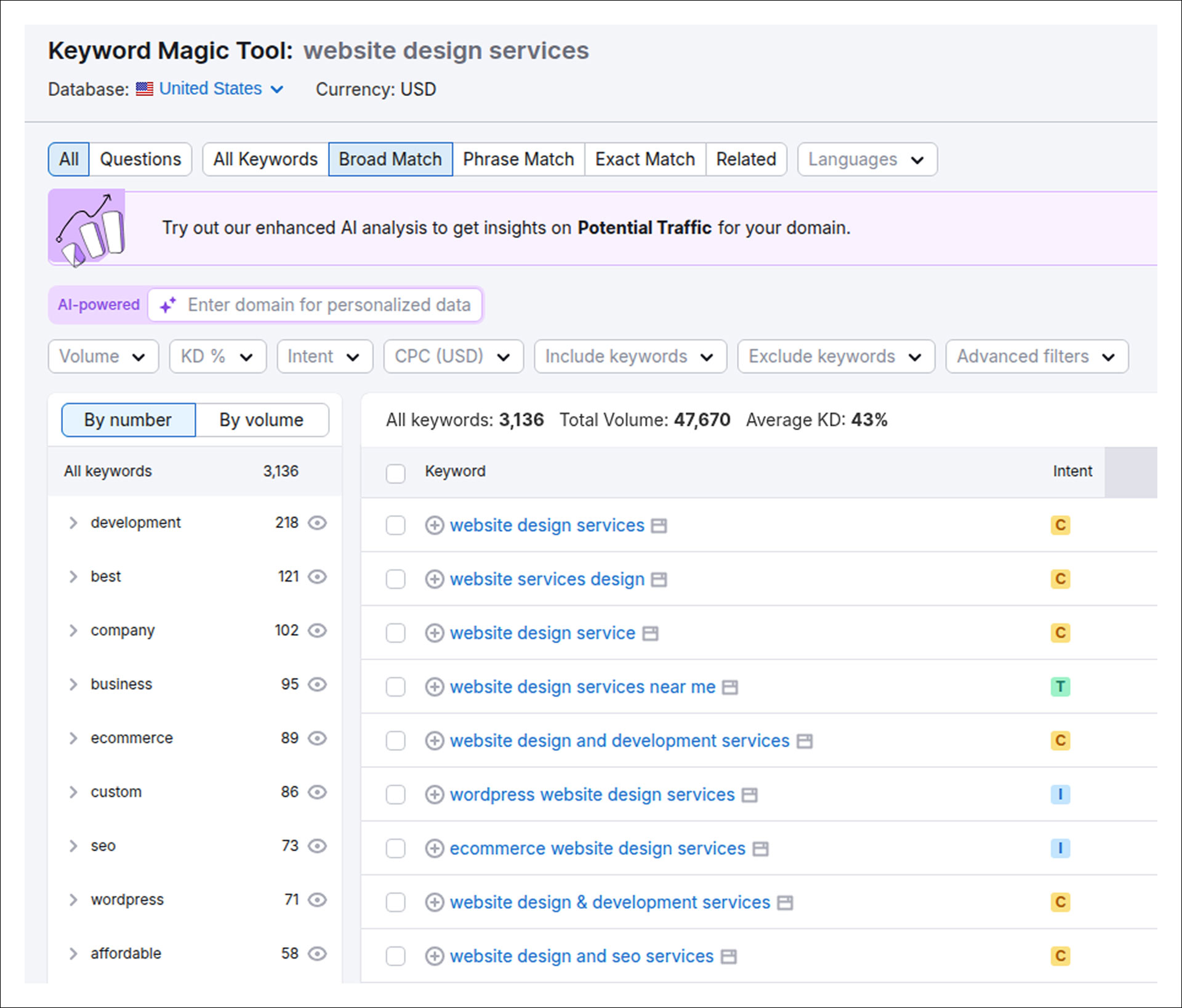Viewport: 1182px width, 1008px height.
Task: Open SERP icon after 'website design & development services'
Action: pos(785,903)
